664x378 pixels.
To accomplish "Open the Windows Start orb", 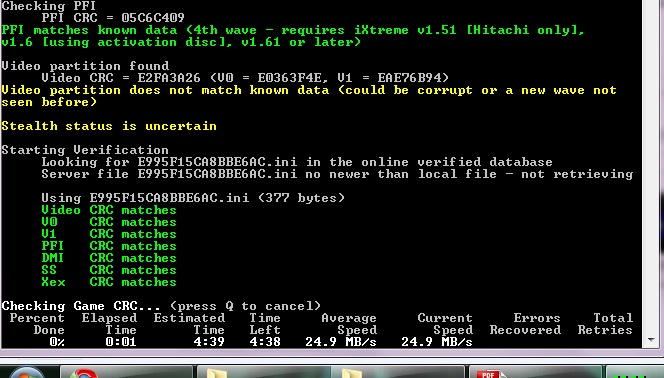I will (x=26, y=372).
